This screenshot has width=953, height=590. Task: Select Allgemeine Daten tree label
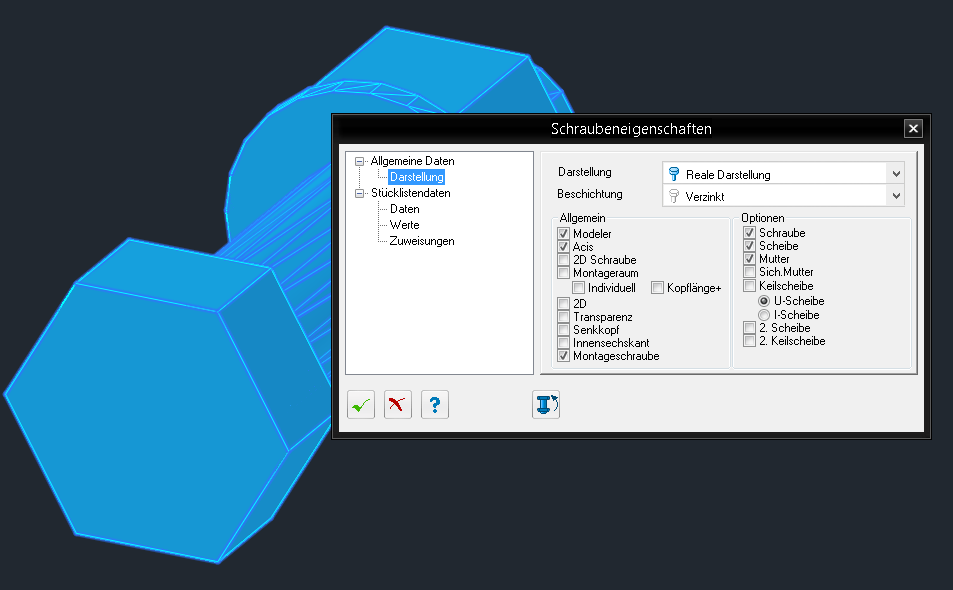412,161
